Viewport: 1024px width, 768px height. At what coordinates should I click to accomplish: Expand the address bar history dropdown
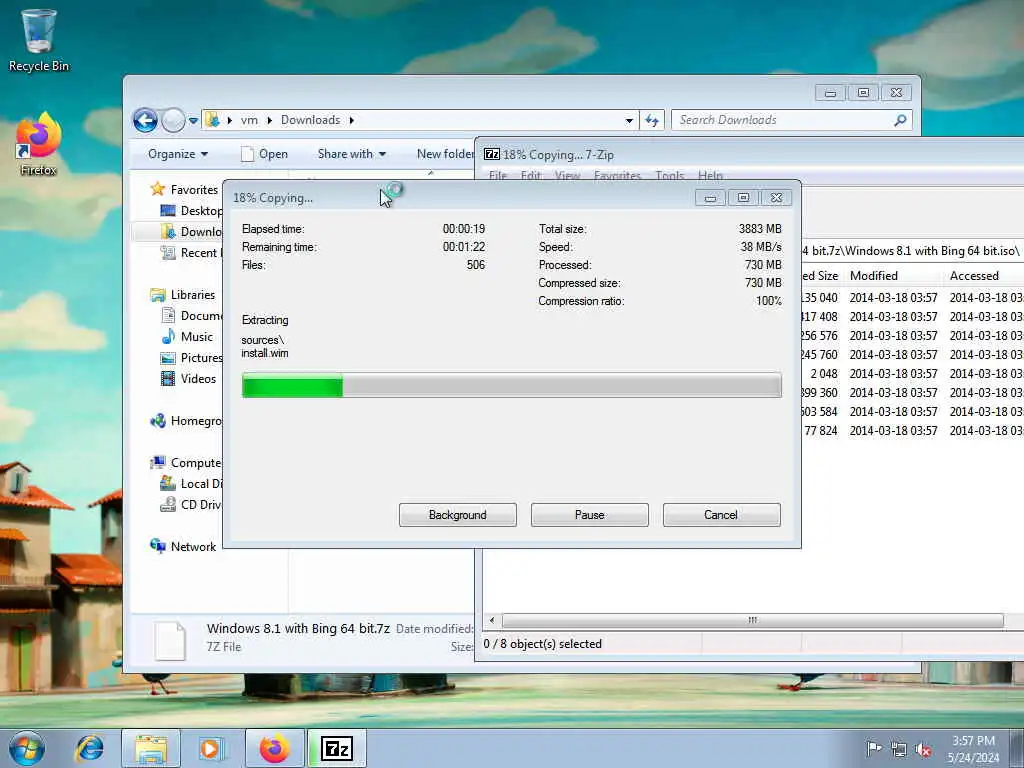(x=629, y=120)
